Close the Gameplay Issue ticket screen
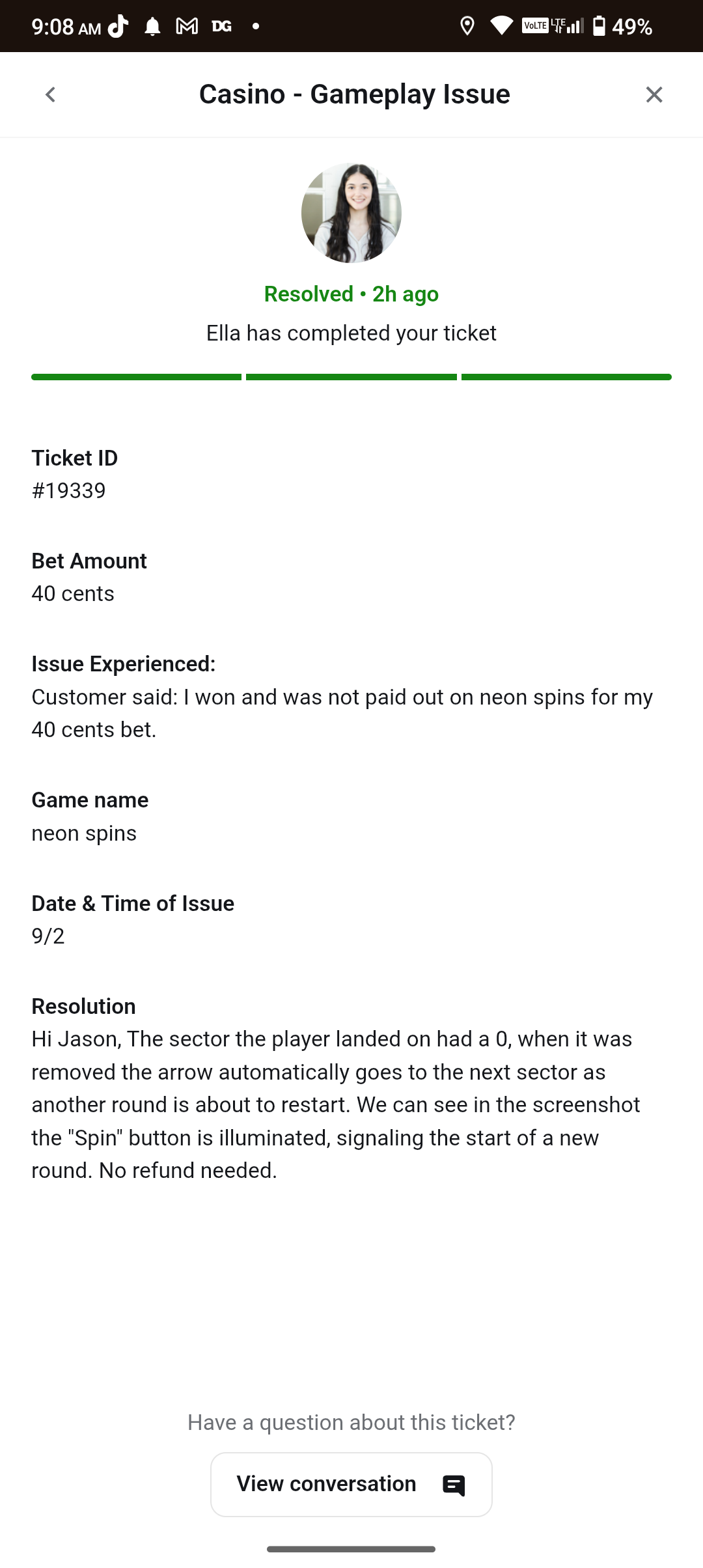703x1568 pixels. 654,95
